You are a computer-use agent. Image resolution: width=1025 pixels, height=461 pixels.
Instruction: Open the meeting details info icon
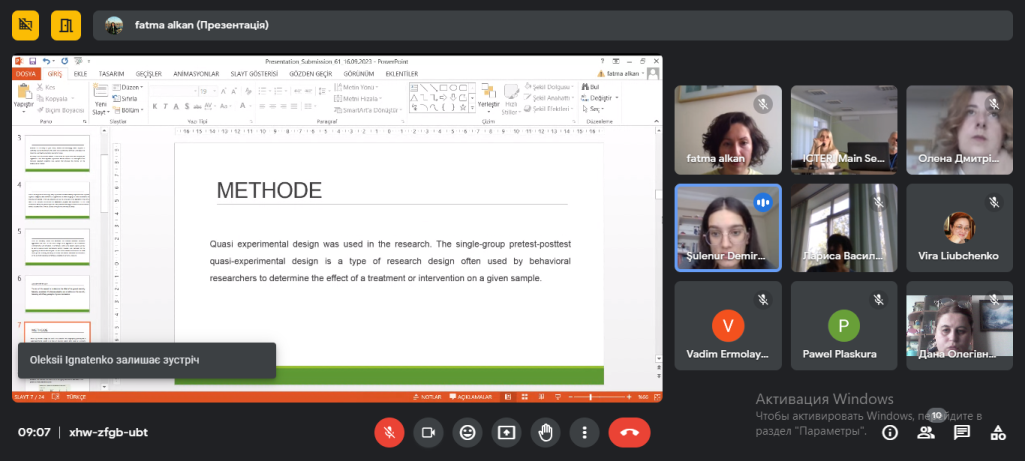tap(889, 432)
